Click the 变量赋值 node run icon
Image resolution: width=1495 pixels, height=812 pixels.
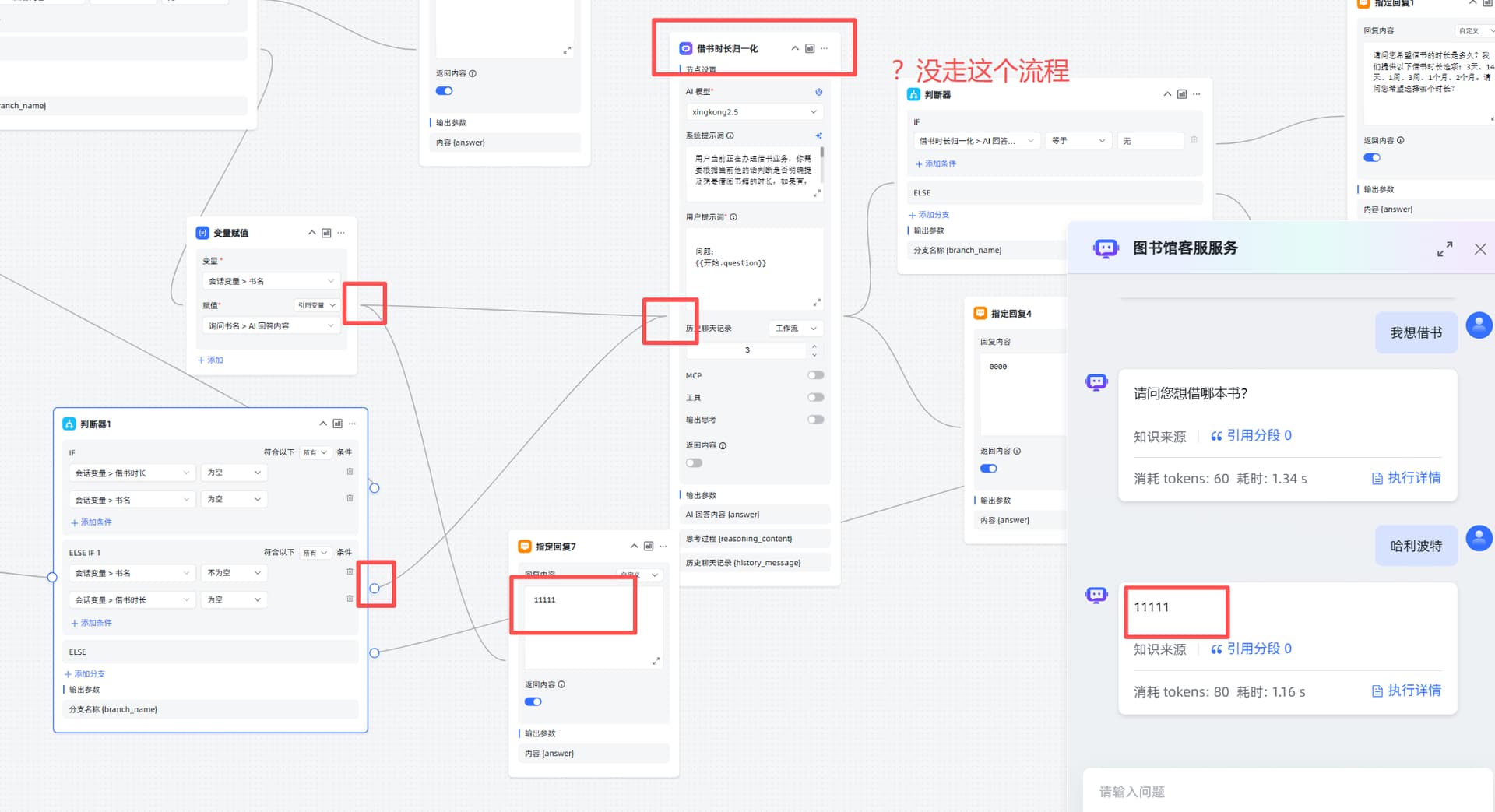click(326, 233)
